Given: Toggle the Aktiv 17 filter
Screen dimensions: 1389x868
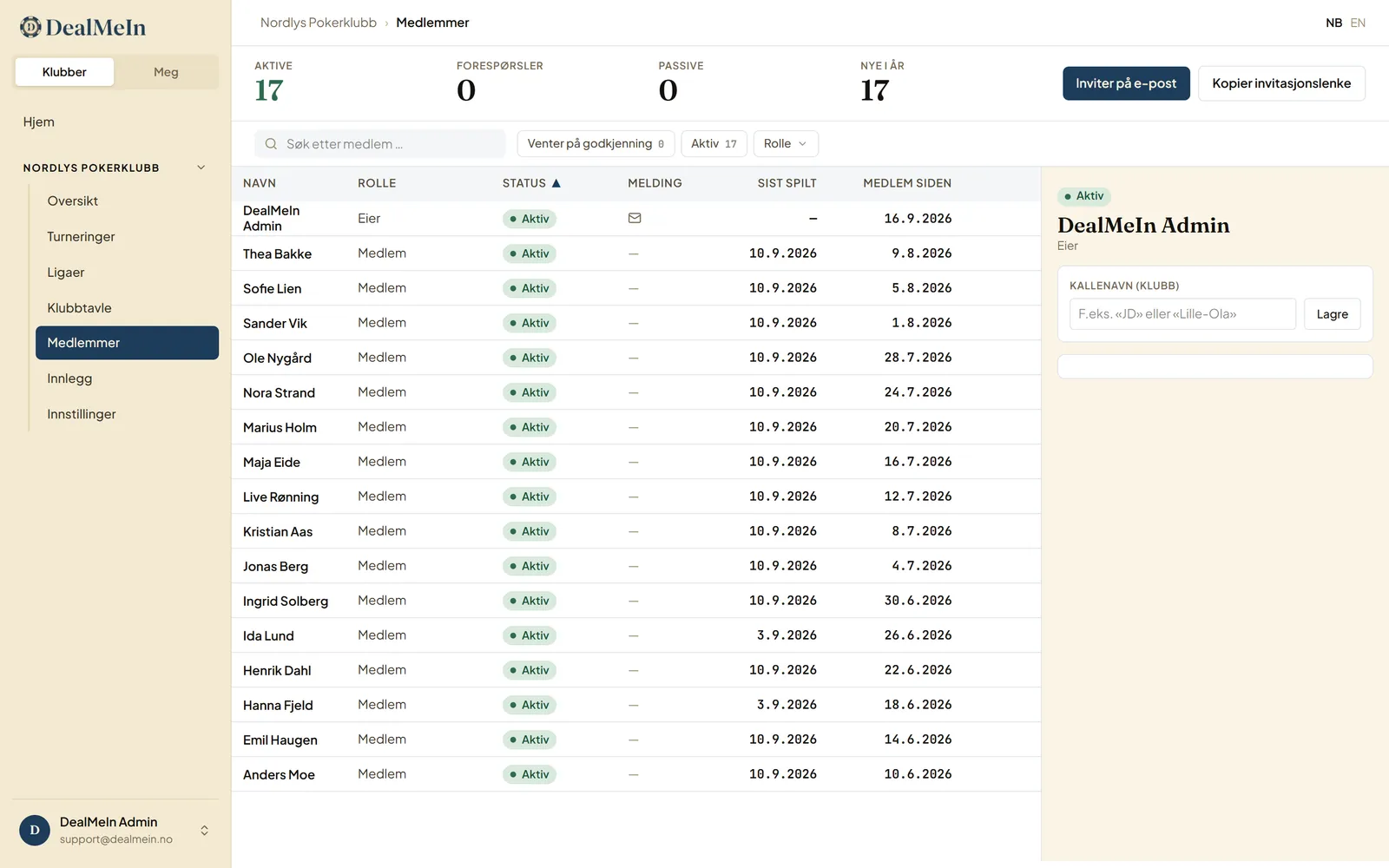Looking at the screenshot, I should click(714, 143).
